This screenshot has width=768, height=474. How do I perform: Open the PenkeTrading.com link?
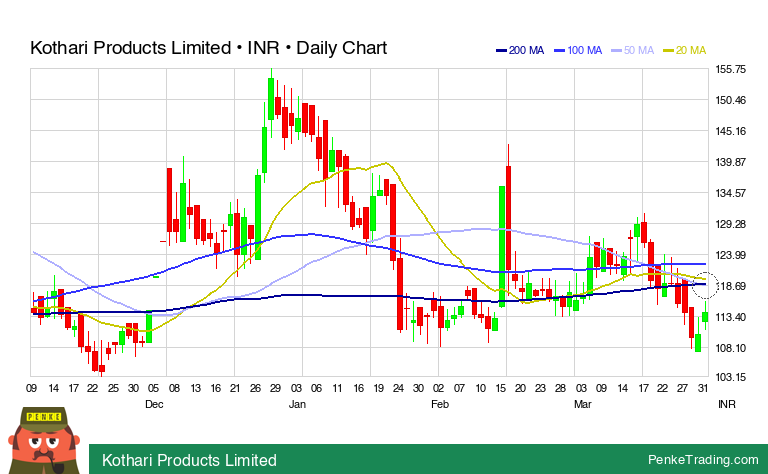coord(703,460)
